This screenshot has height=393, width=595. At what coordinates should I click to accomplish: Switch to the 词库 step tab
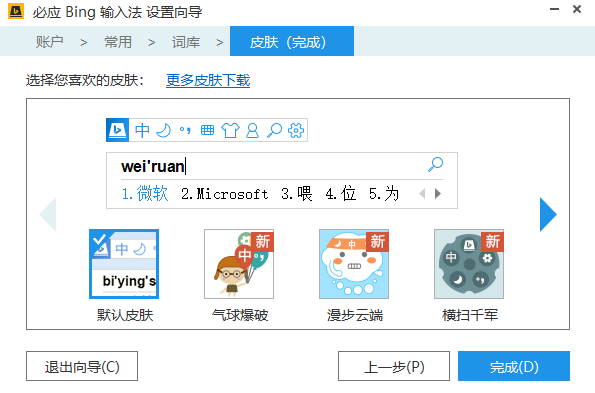pyautogui.click(x=186, y=42)
